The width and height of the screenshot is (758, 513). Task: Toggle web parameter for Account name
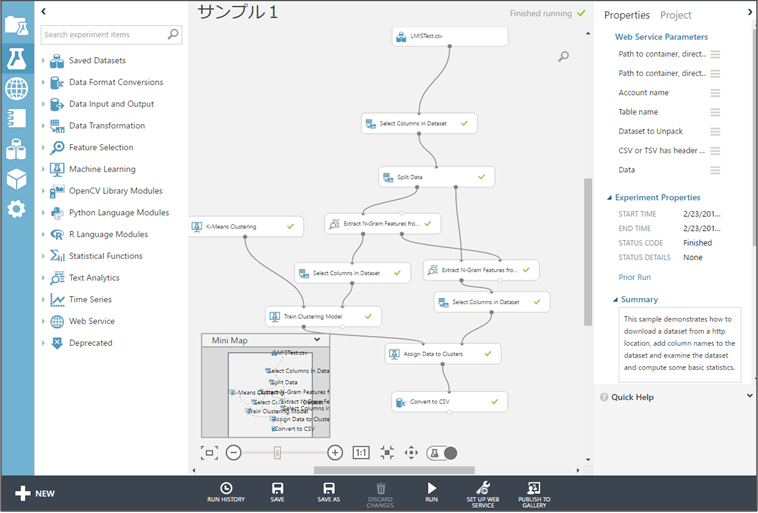pyautogui.click(x=715, y=93)
